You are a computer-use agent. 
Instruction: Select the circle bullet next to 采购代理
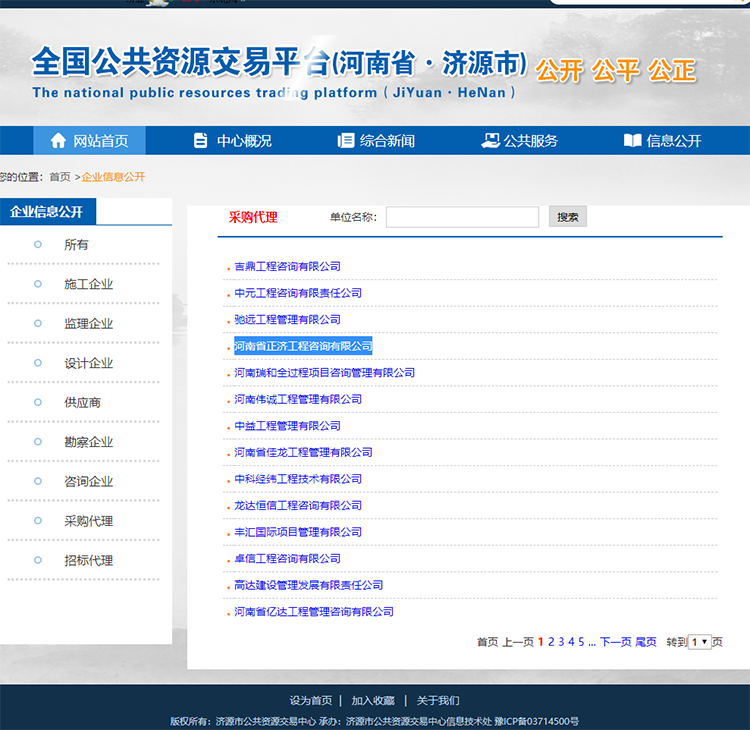point(38,521)
